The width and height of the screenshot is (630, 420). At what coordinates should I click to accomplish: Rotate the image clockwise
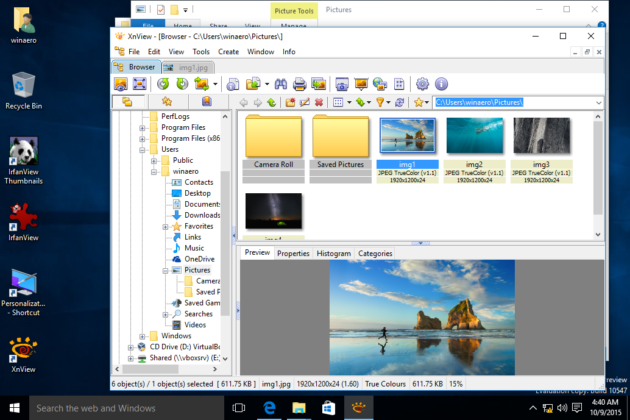[182, 84]
